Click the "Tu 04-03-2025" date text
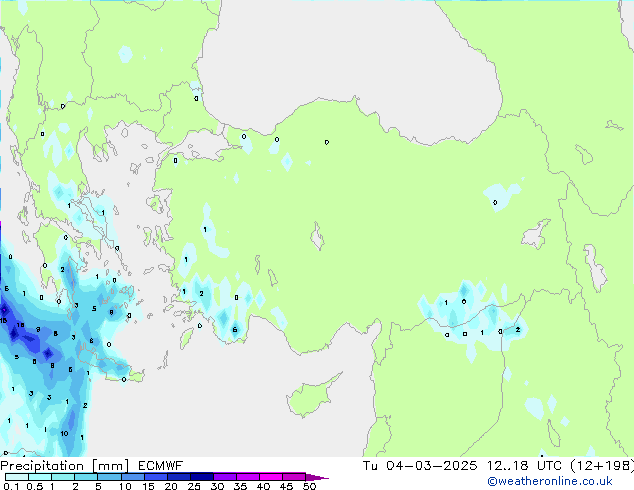This screenshot has height=490, width=634. pos(420,466)
